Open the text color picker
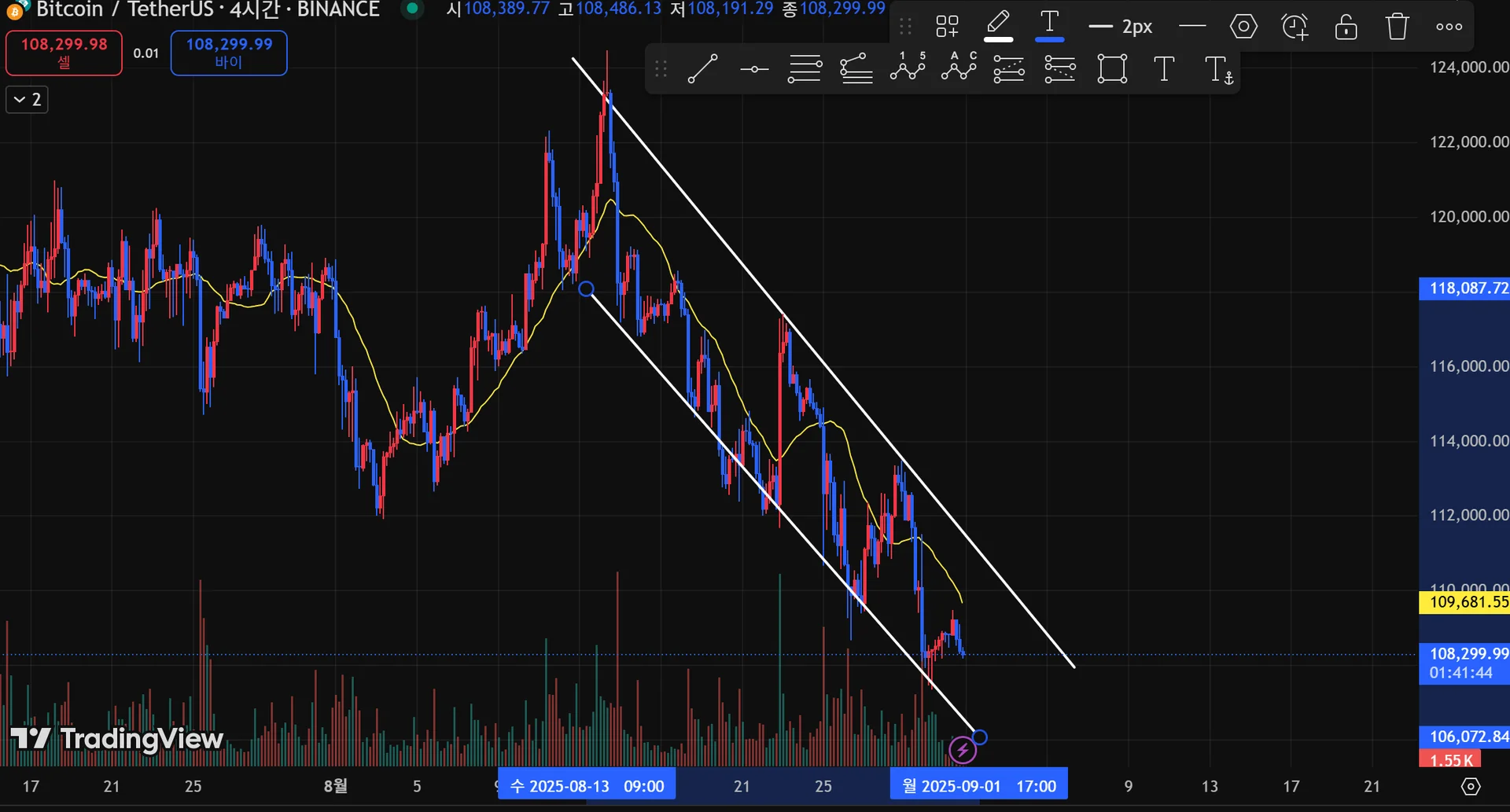 (x=1049, y=26)
